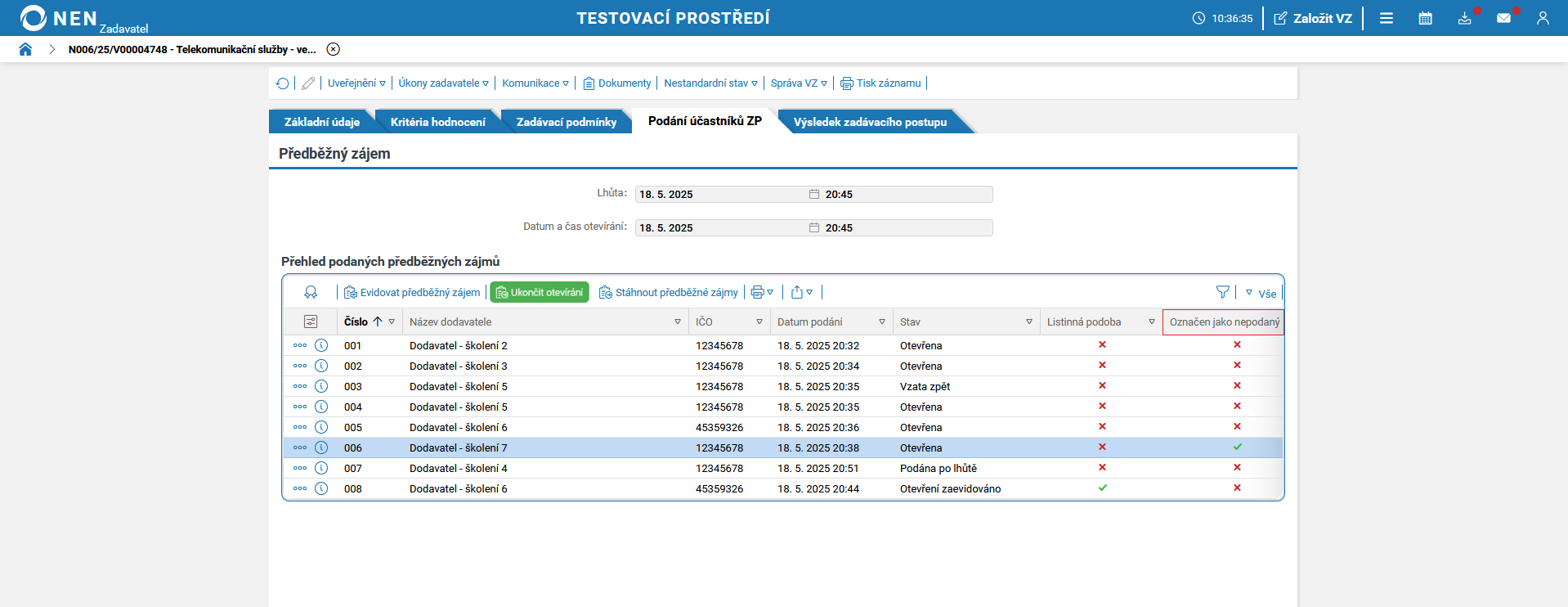Click the refresh record icon
Viewport: 1568px width, 607px height.
tap(283, 83)
